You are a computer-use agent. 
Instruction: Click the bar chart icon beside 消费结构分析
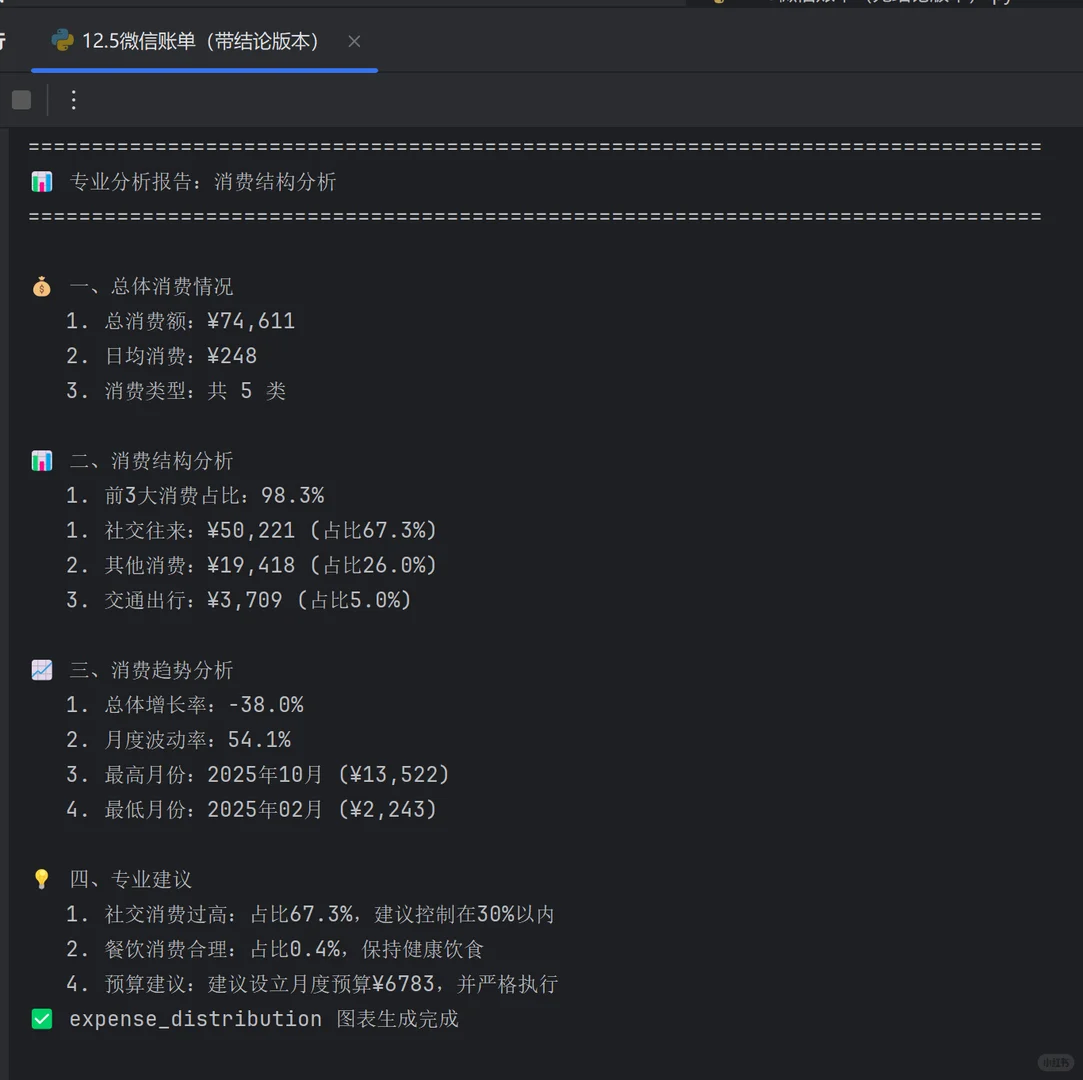point(41,460)
